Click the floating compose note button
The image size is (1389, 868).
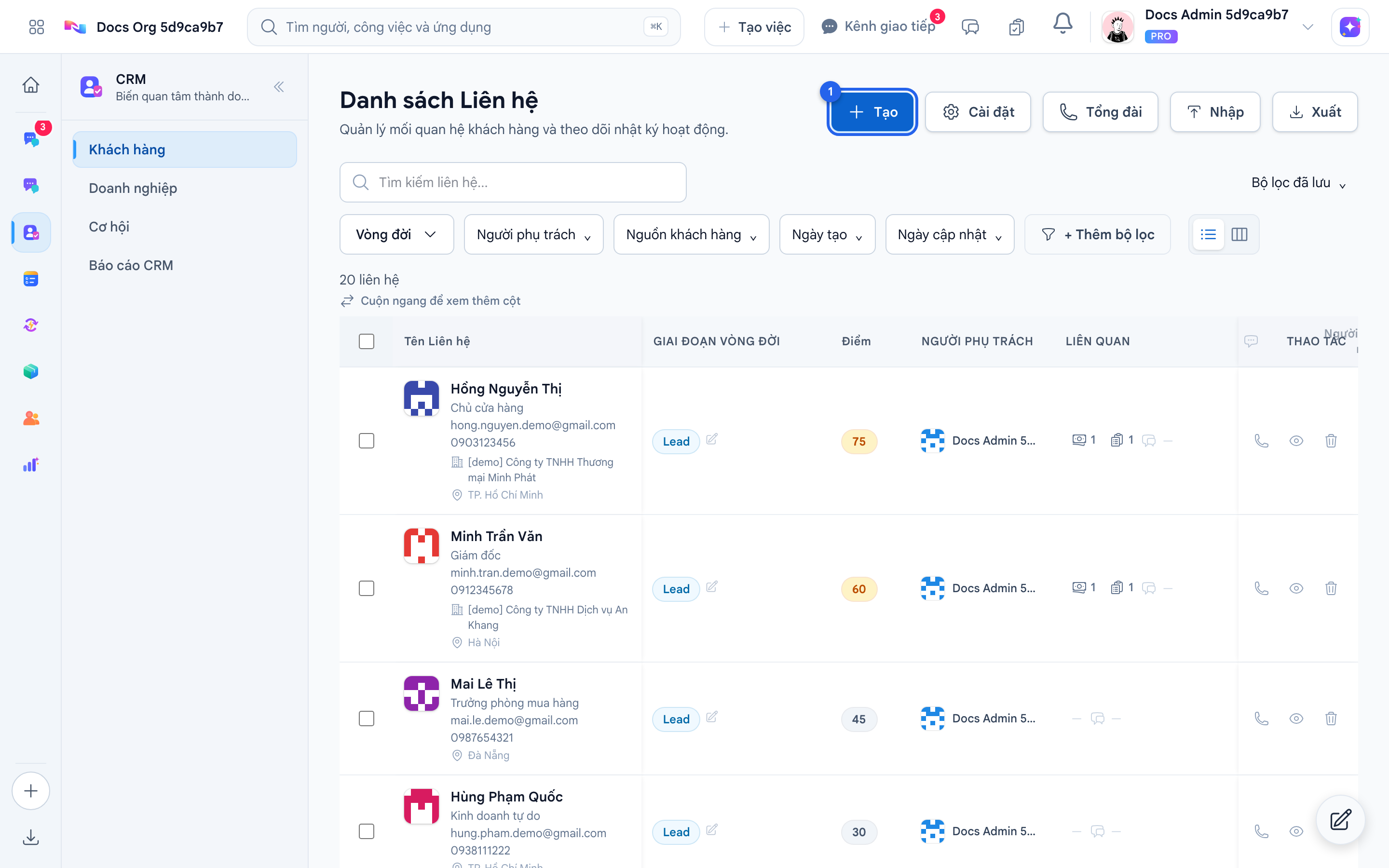(1340, 820)
